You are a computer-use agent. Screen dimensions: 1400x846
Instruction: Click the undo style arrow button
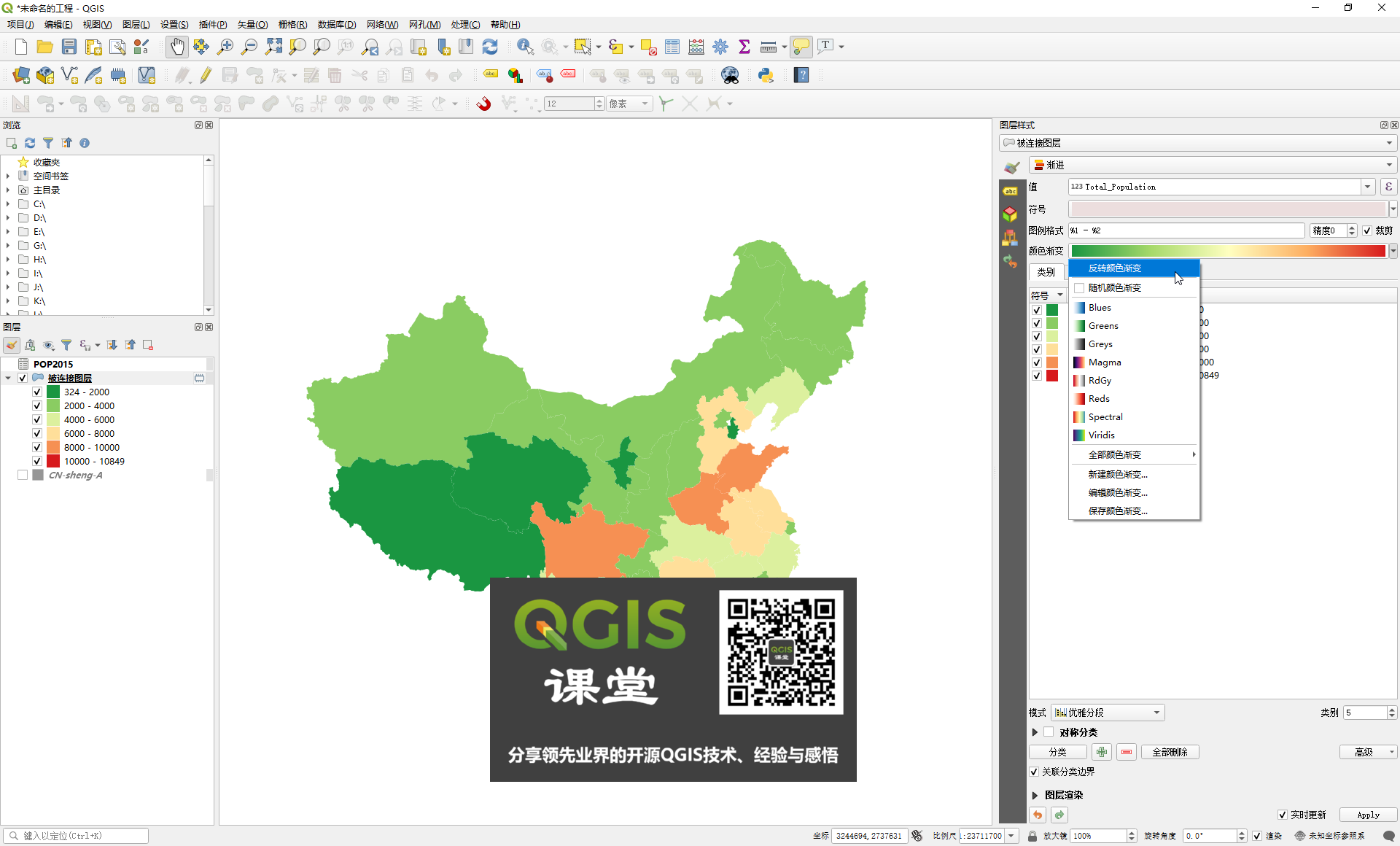(1038, 815)
